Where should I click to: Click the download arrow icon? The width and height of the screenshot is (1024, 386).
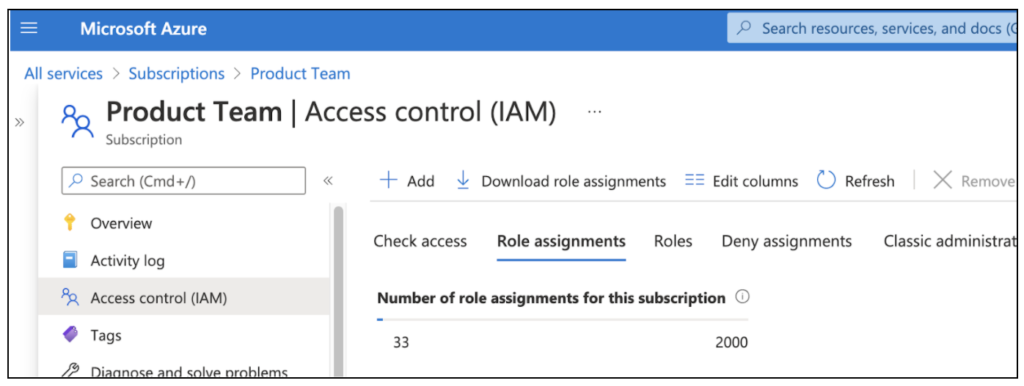tap(463, 180)
